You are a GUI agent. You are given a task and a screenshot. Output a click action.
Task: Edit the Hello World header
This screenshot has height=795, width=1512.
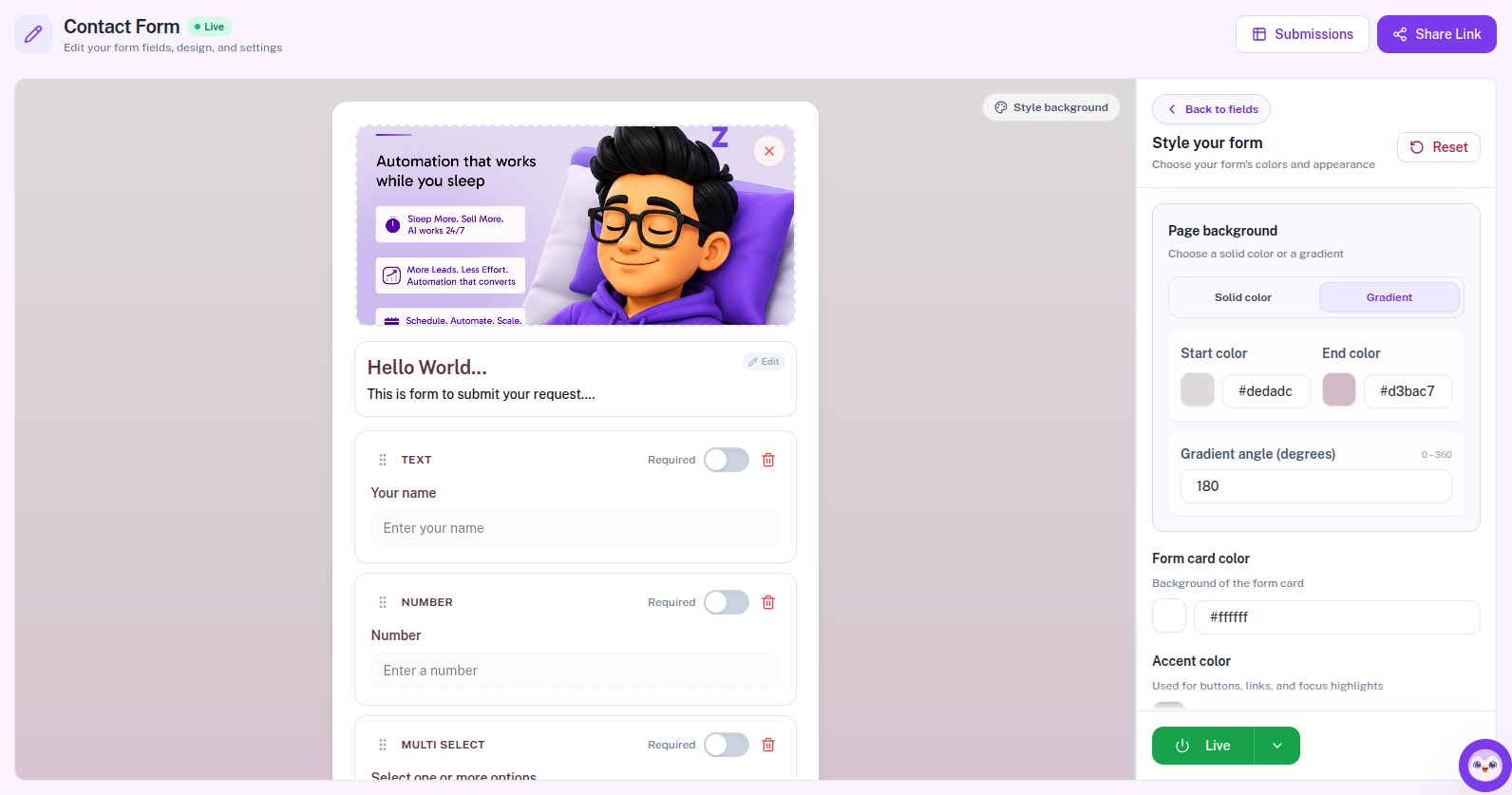coord(764,362)
